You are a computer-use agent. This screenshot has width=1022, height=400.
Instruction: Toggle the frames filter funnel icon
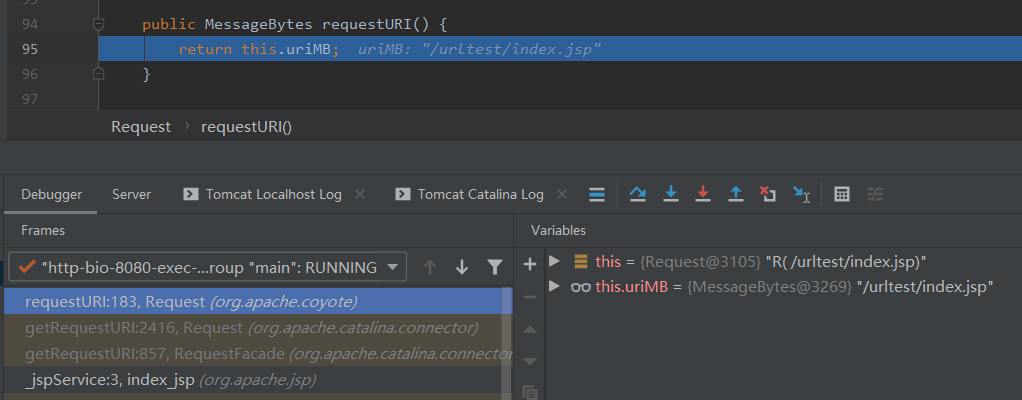(494, 267)
